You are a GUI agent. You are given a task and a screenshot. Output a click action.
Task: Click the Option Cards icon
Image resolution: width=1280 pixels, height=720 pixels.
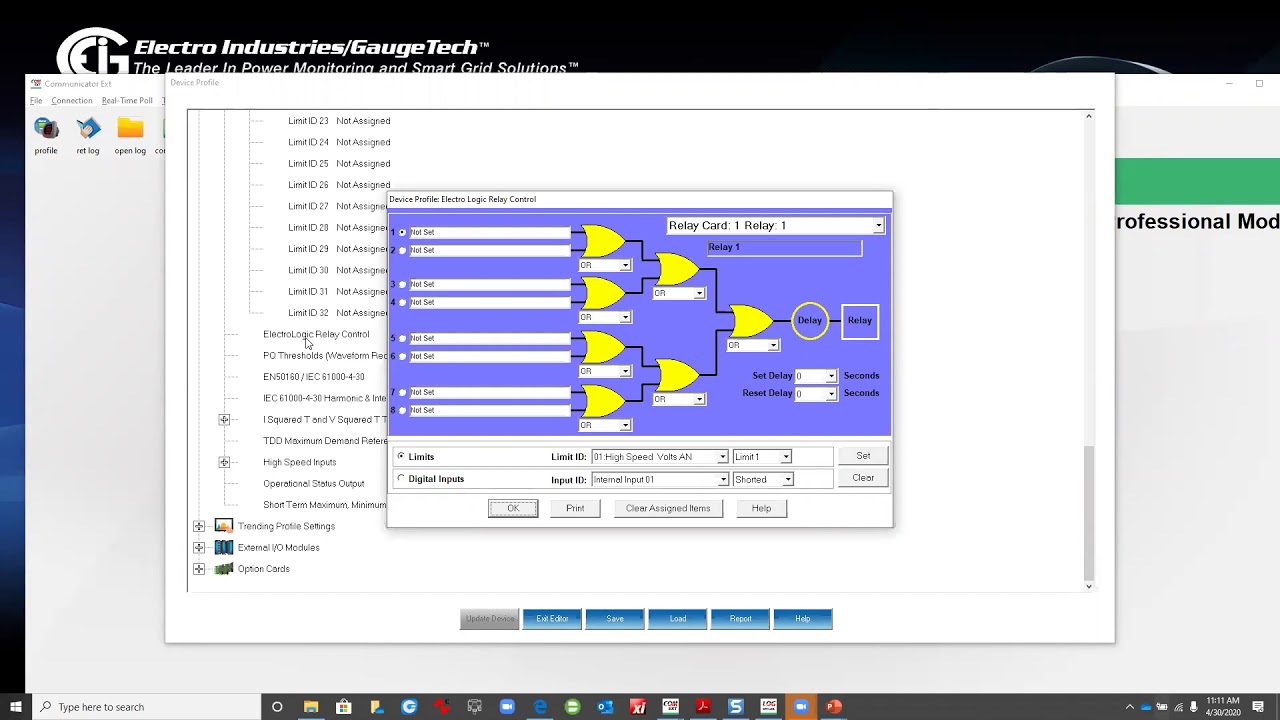tap(224, 569)
